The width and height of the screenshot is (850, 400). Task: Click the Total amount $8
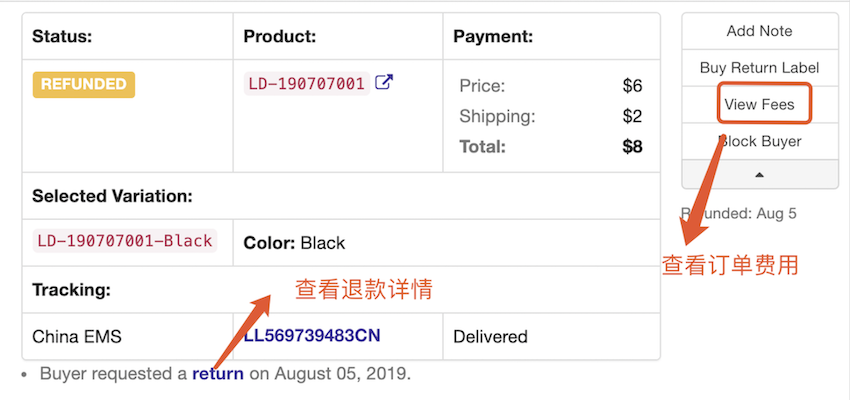click(x=632, y=147)
